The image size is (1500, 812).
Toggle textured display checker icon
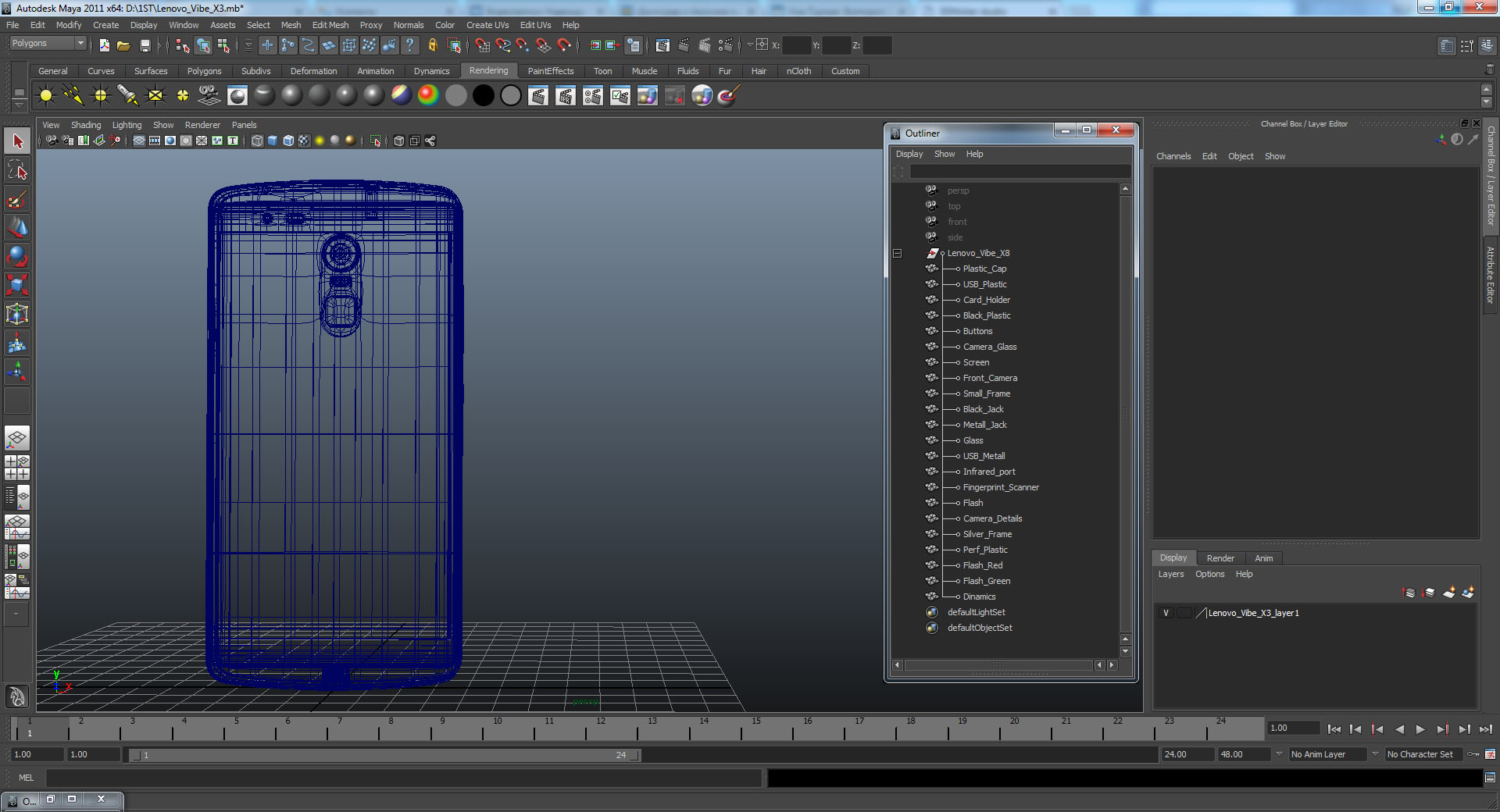(304, 141)
